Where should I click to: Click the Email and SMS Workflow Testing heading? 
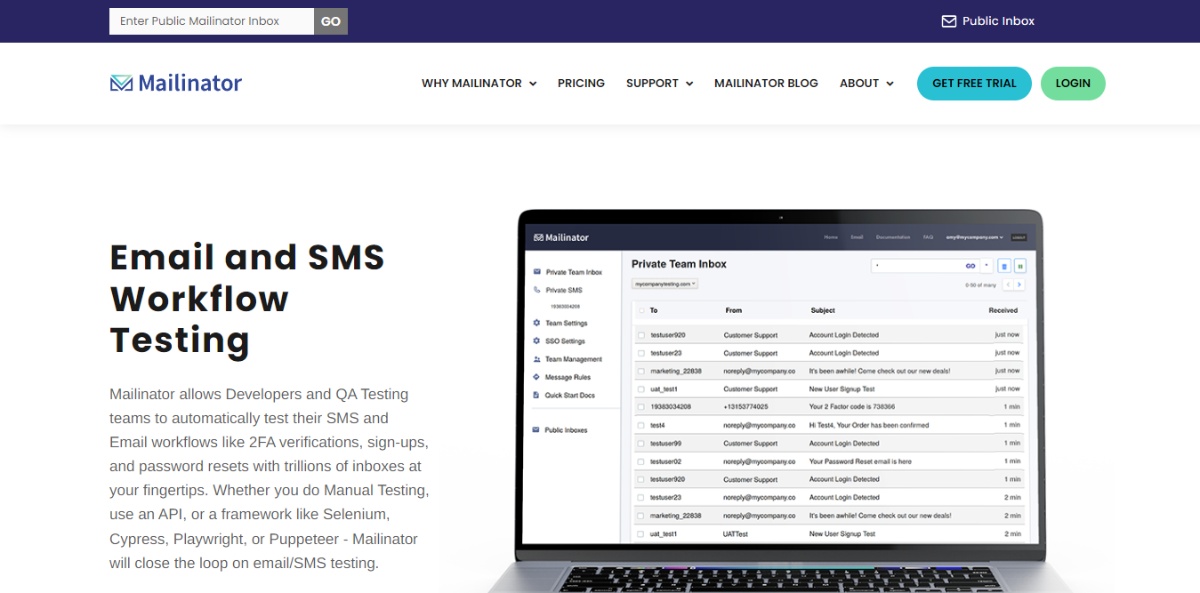247,298
